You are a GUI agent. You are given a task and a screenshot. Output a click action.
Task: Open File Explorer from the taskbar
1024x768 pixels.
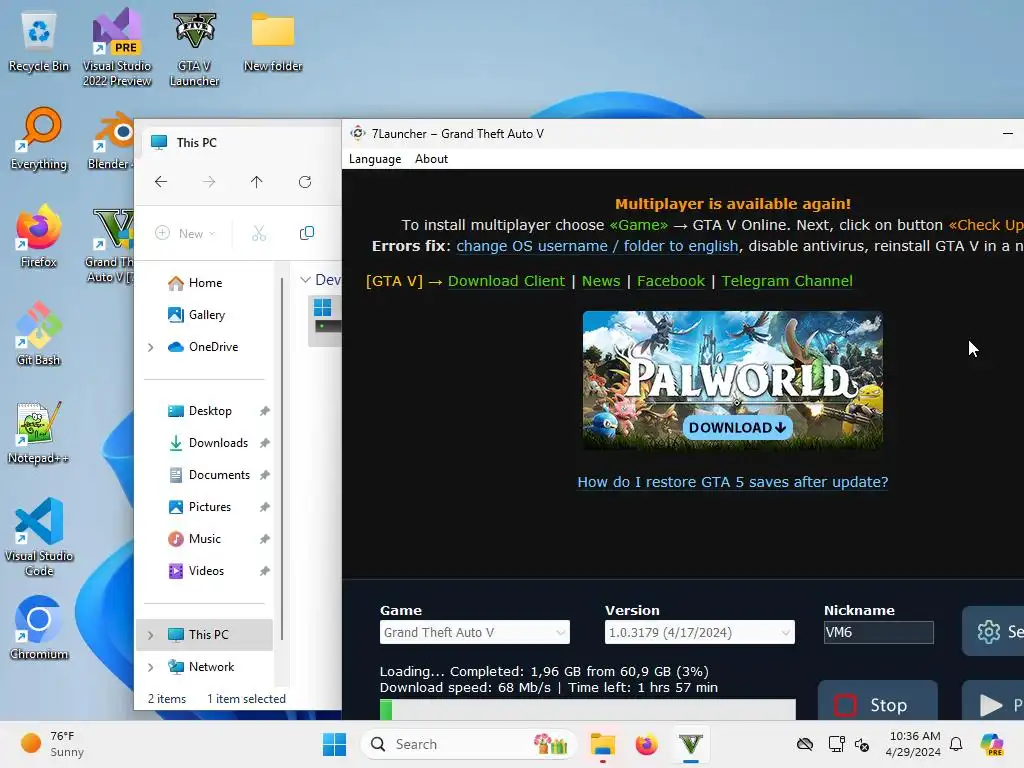[603, 744]
